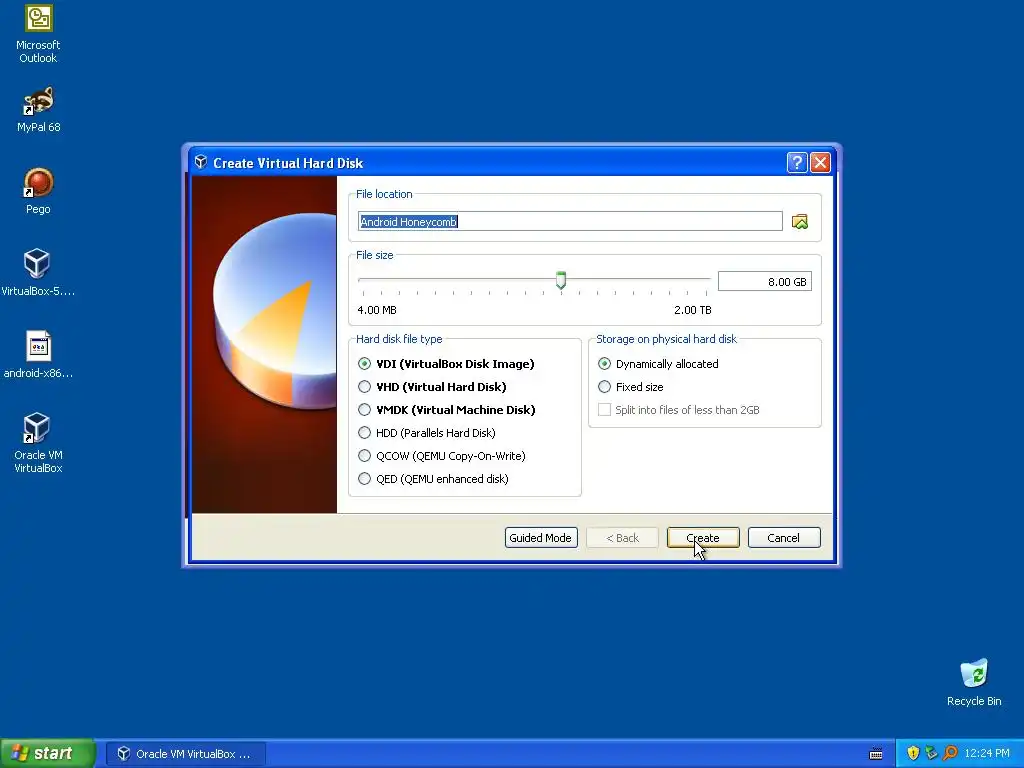Click VirtualBox cube icon in dialog title bar

click(x=201, y=162)
